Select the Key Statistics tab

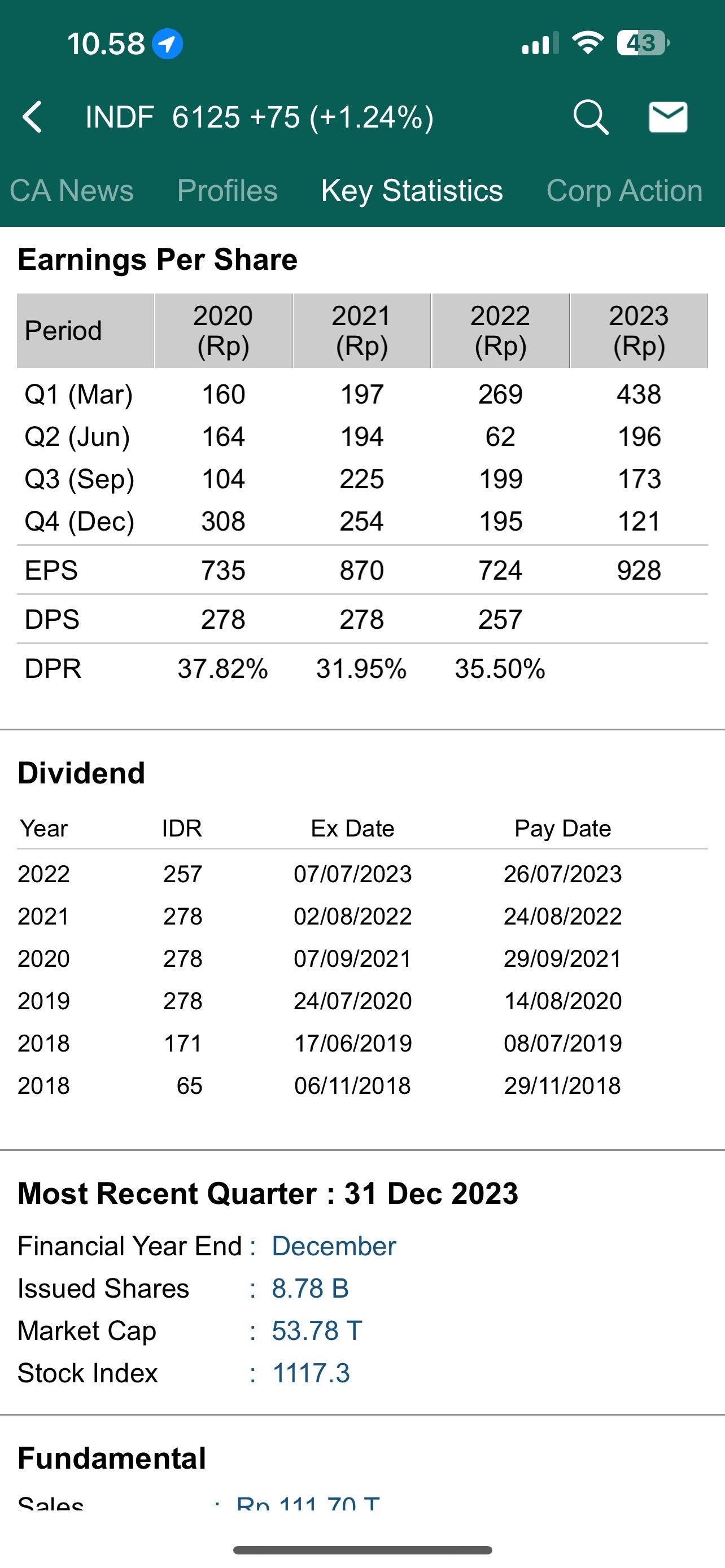pos(412,191)
